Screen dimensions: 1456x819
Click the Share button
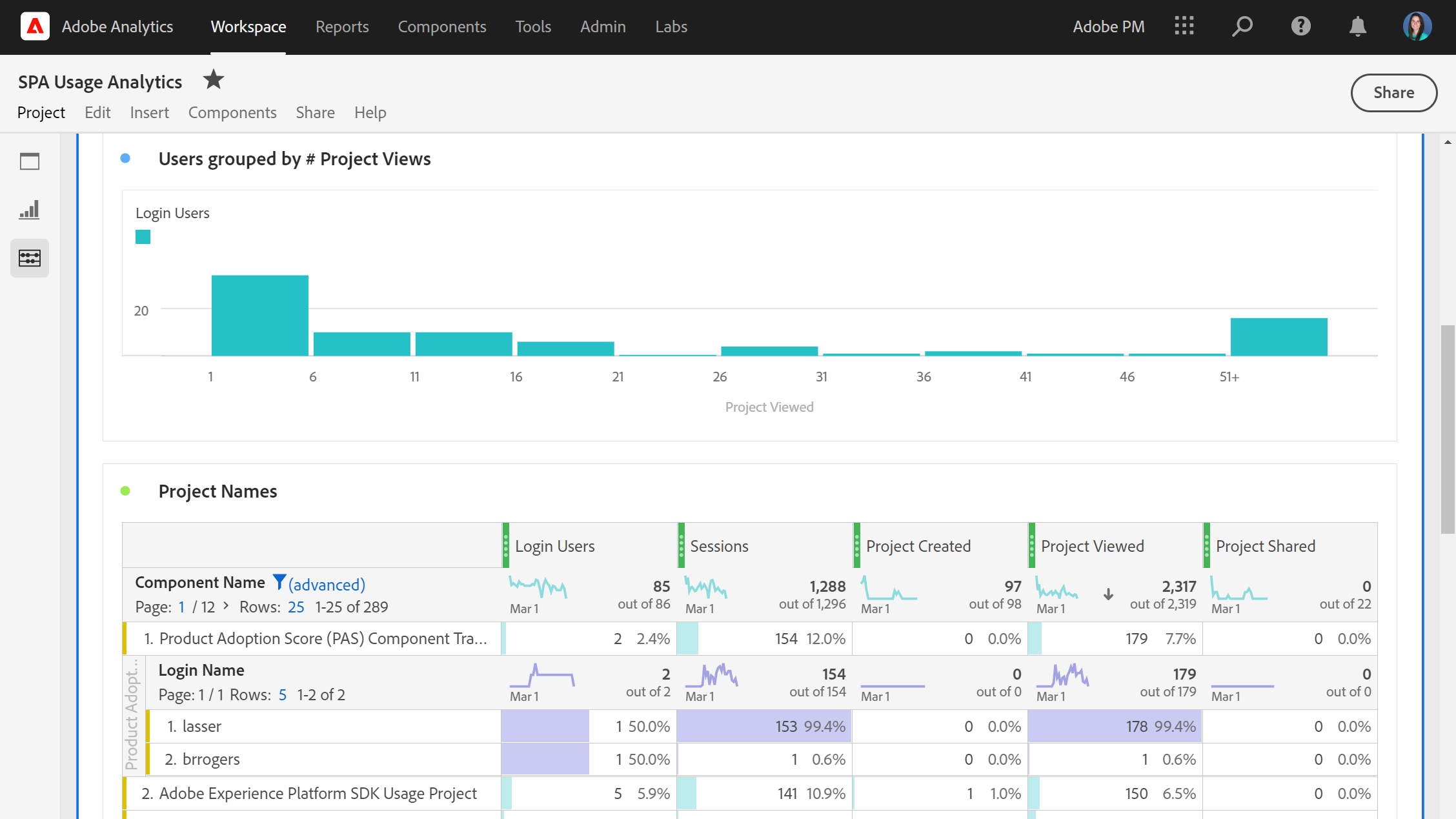click(1393, 93)
